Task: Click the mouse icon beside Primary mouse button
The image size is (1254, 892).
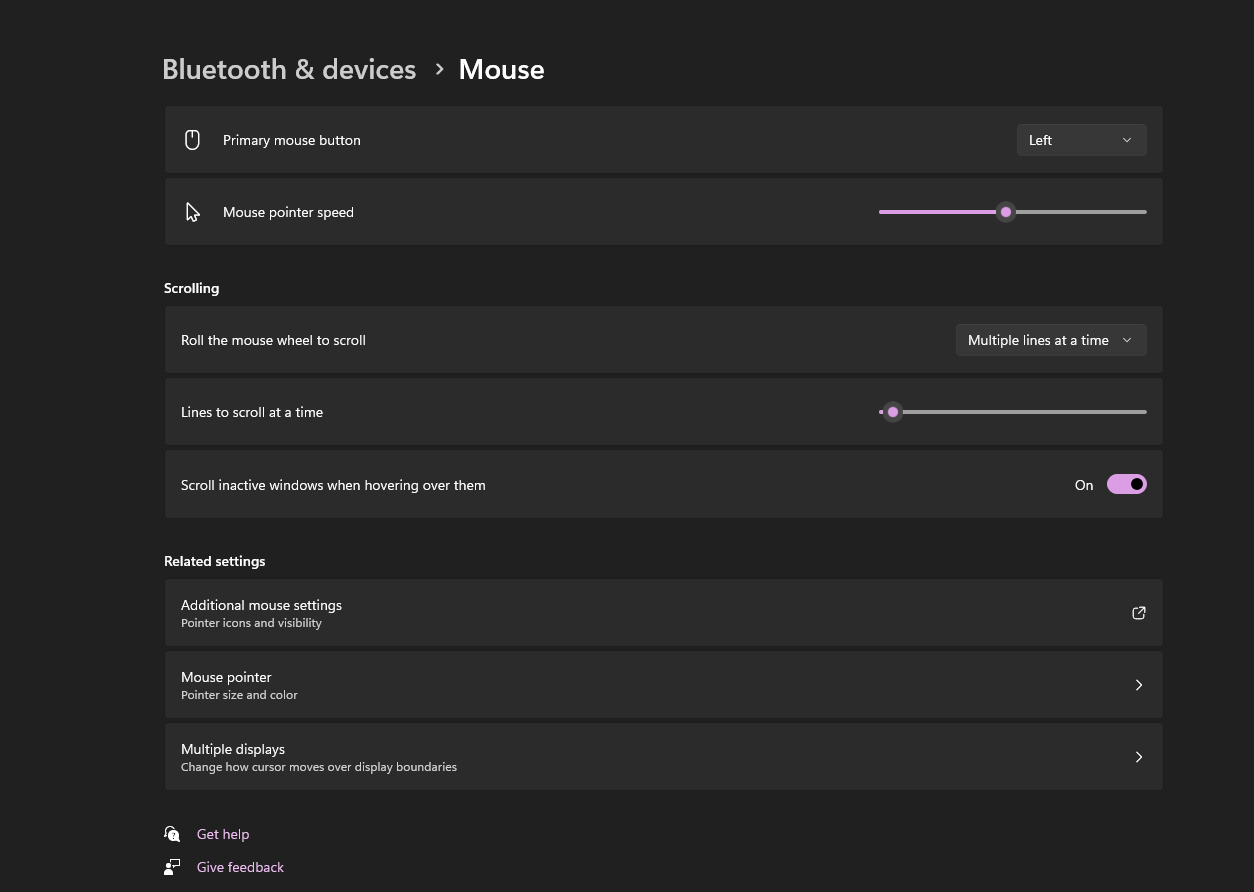Action: click(193, 140)
